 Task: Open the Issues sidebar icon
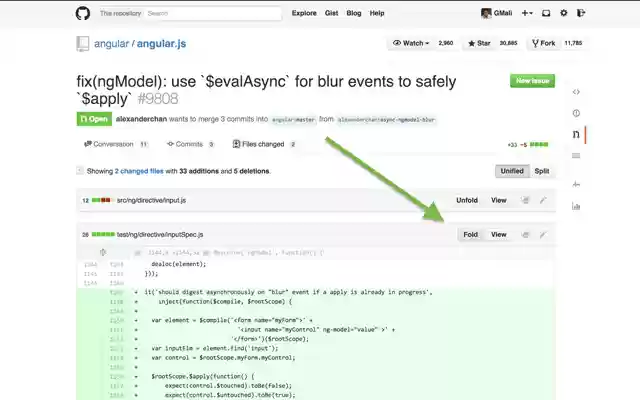point(576,113)
